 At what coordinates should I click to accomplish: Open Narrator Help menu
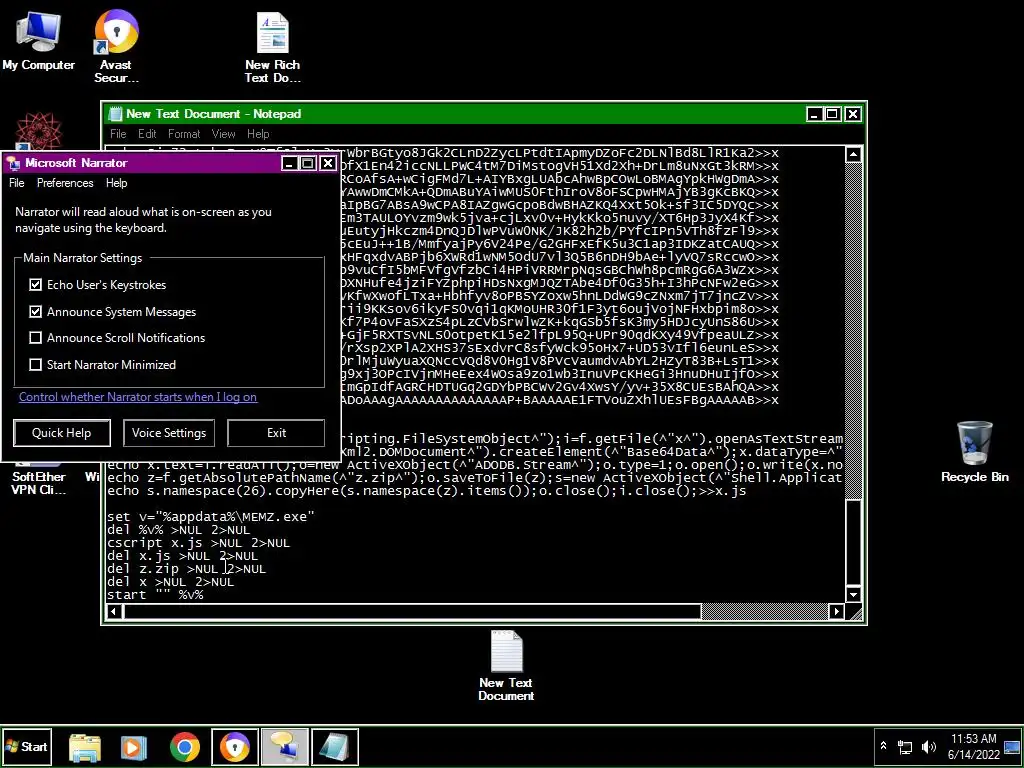[x=116, y=183]
